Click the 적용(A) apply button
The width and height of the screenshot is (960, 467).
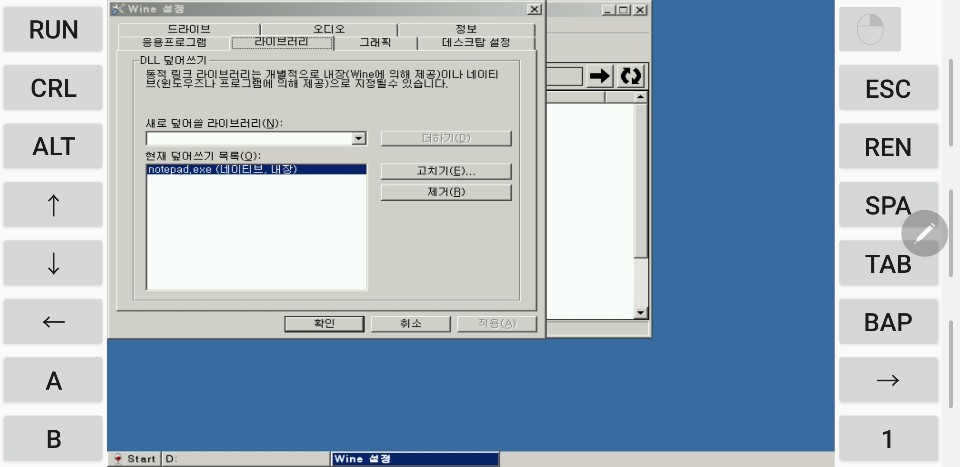coord(497,324)
